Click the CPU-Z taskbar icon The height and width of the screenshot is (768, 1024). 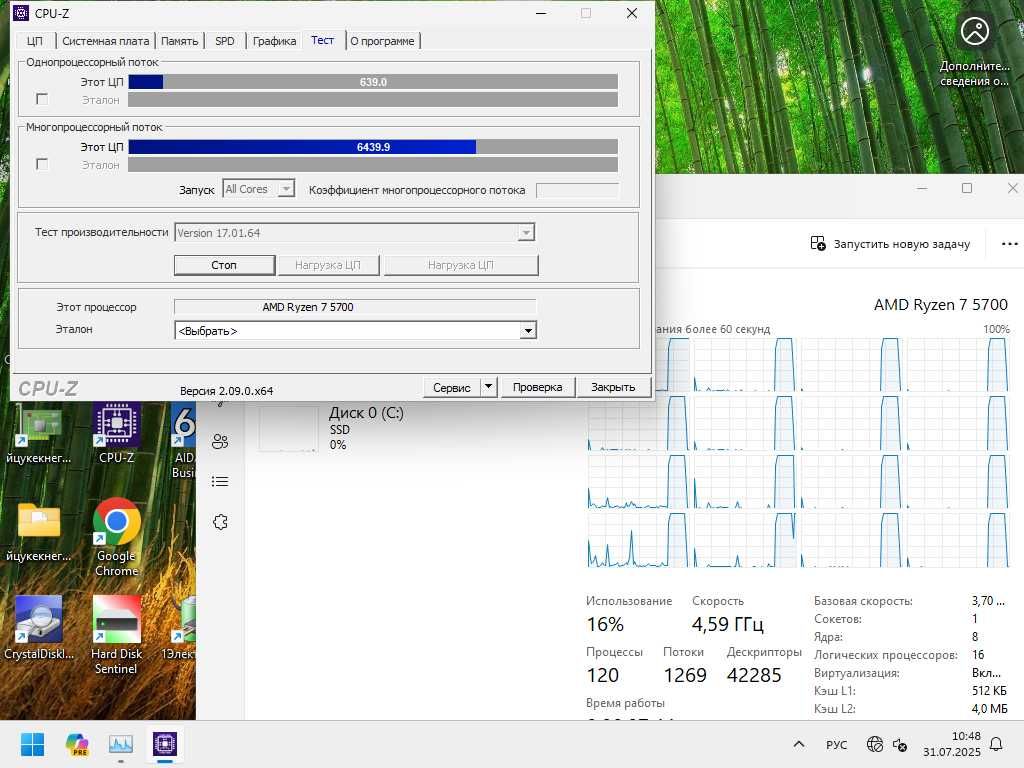165,744
